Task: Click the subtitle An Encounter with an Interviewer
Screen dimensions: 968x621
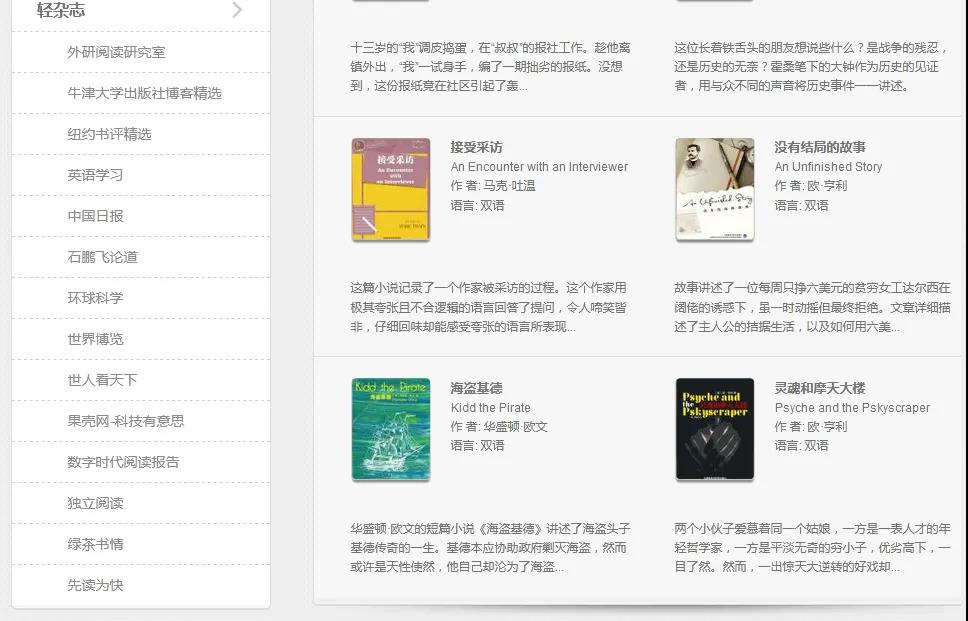Action: [539, 167]
